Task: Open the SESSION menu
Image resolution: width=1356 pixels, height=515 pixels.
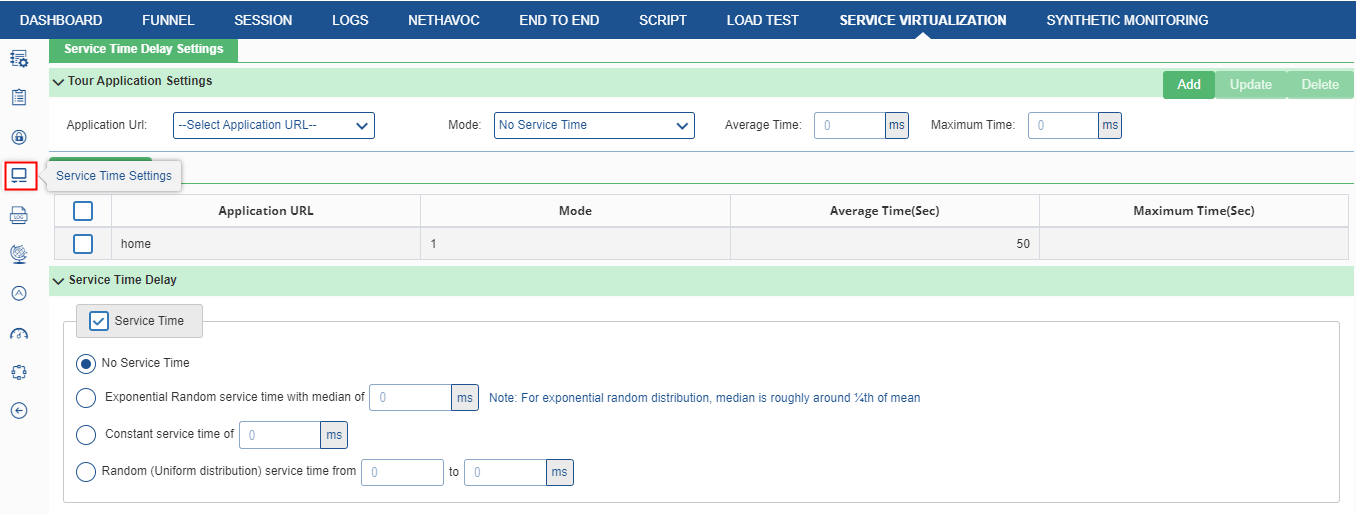Action: pos(263,20)
